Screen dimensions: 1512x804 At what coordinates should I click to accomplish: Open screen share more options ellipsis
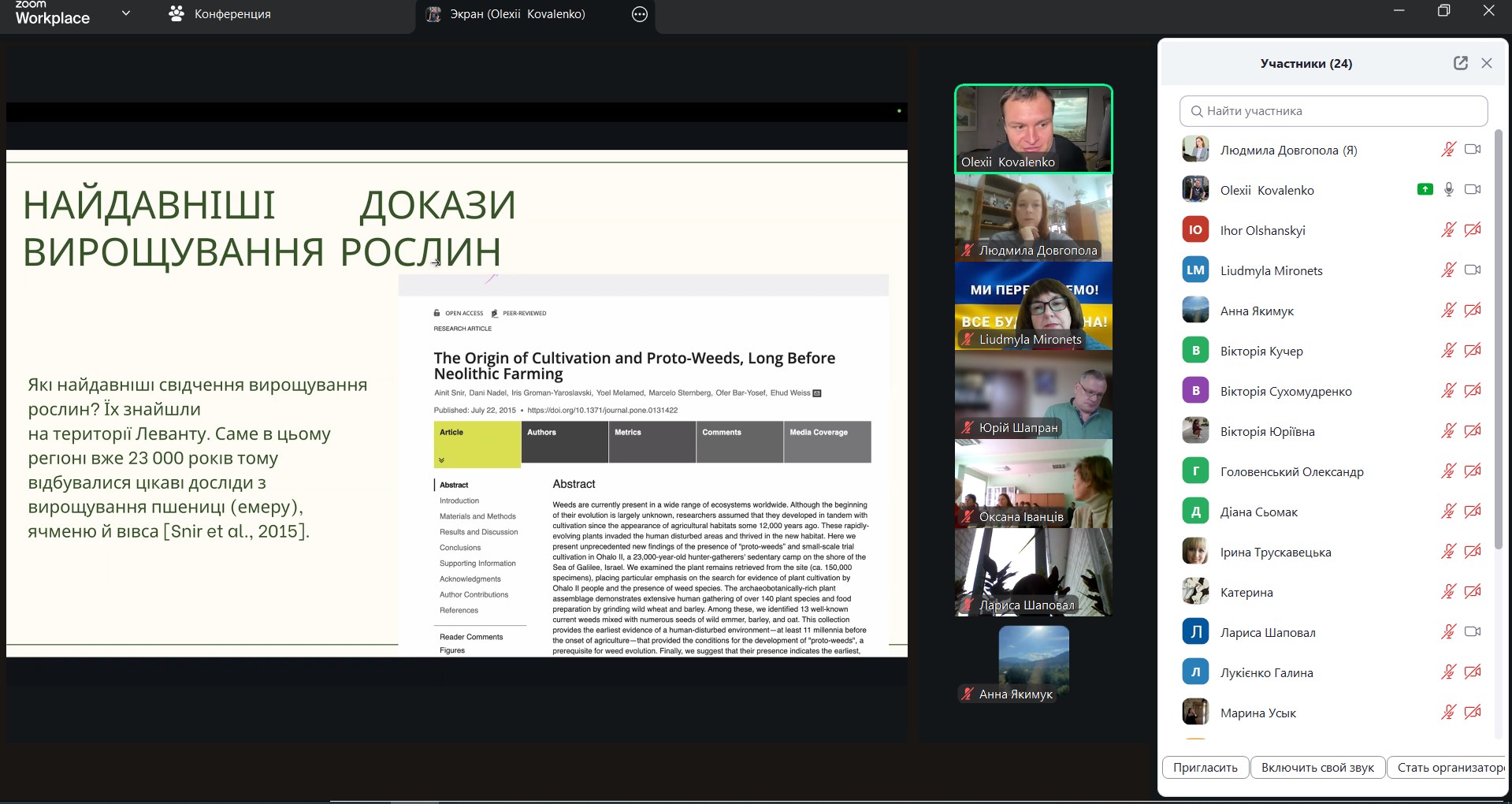[640, 14]
